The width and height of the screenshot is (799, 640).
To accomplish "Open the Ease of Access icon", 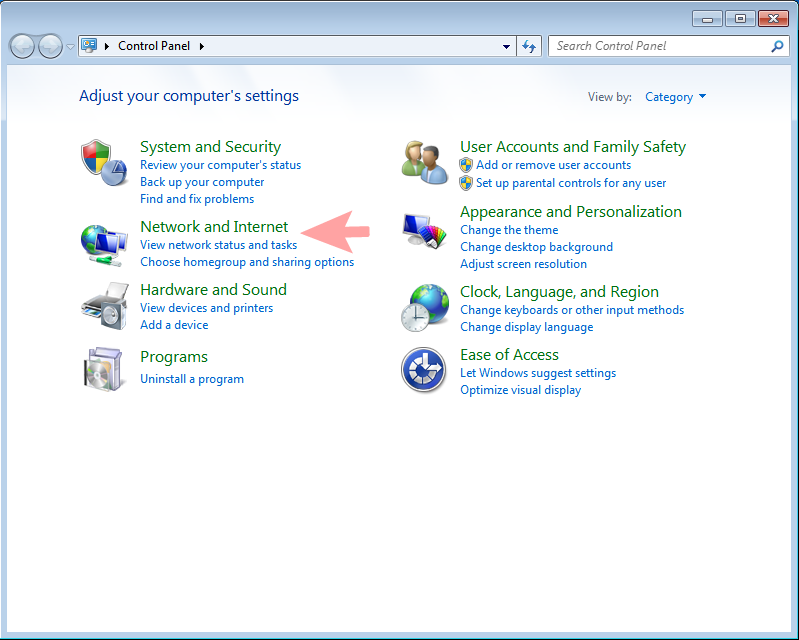I will click(x=423, y=370).
